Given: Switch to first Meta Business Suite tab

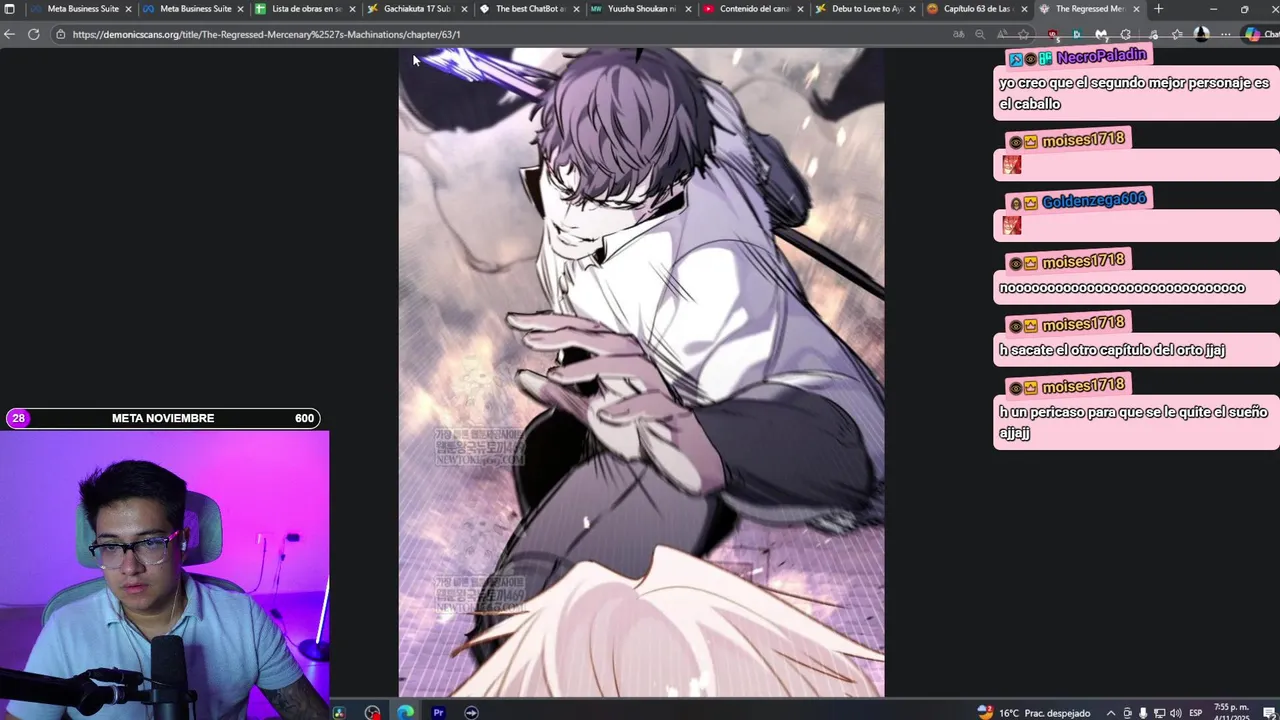Looking at the screenshot, I should pyautogui.click(x=80, y=9).
